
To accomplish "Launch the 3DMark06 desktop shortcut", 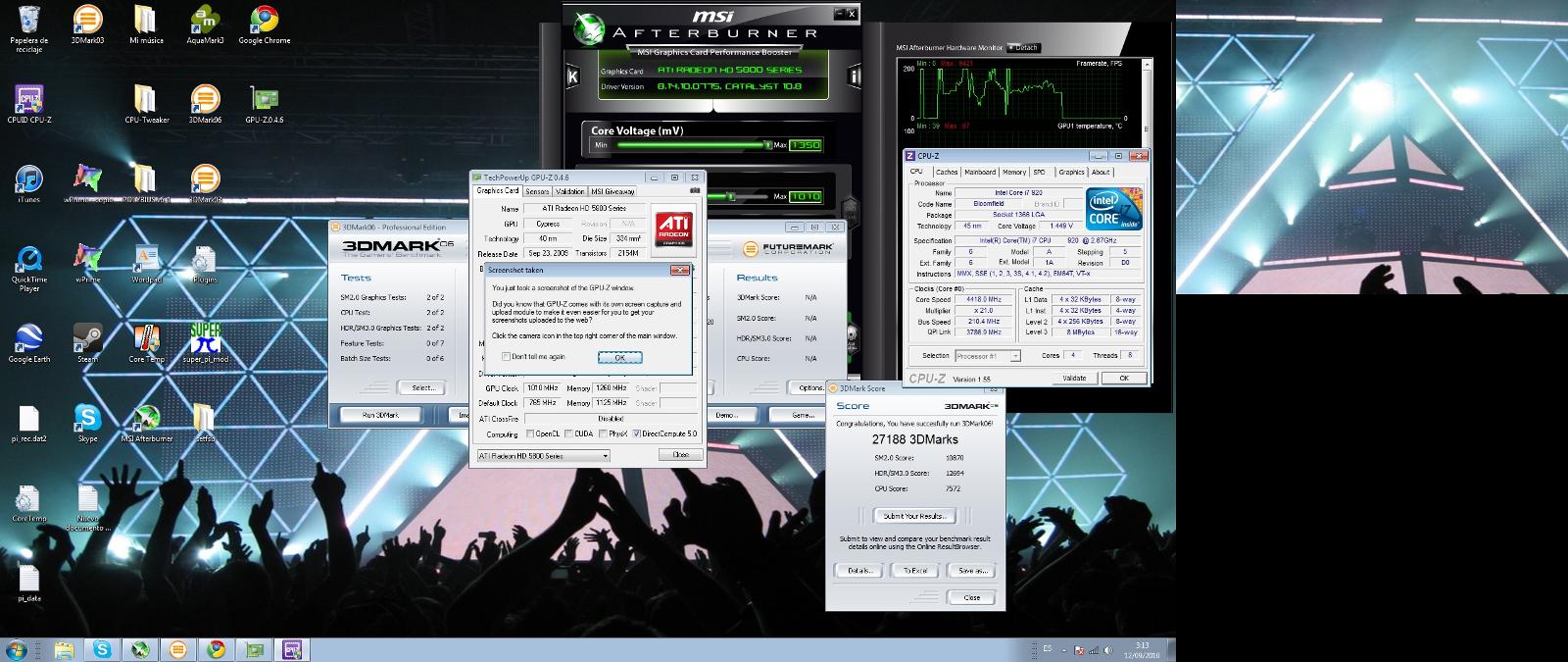I will (205, 104).
